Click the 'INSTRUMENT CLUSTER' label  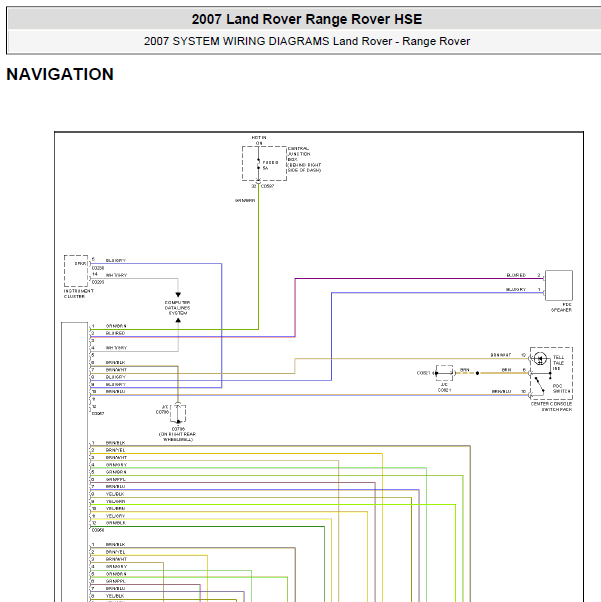point(79,294)
